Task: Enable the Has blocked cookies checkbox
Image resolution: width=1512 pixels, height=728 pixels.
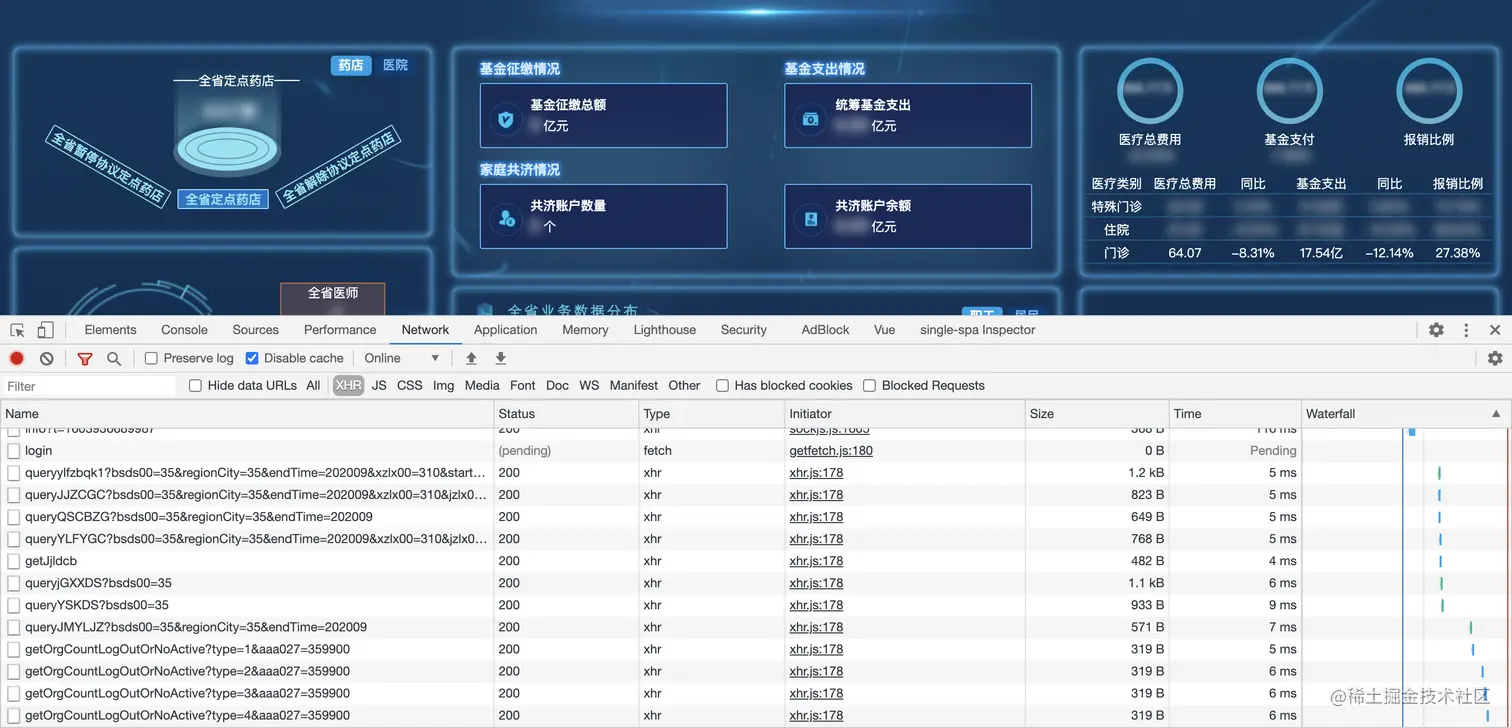Action: 722,386
